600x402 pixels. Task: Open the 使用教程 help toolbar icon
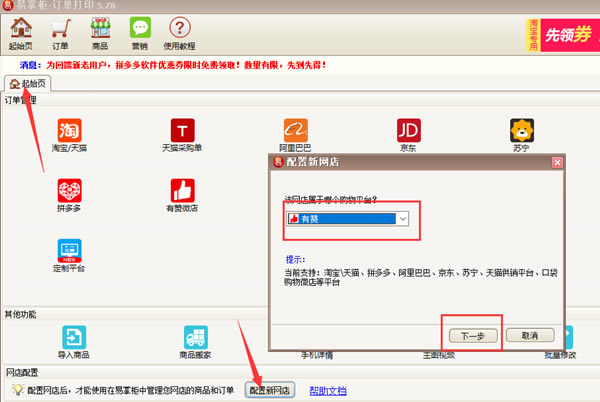[179, 34]
